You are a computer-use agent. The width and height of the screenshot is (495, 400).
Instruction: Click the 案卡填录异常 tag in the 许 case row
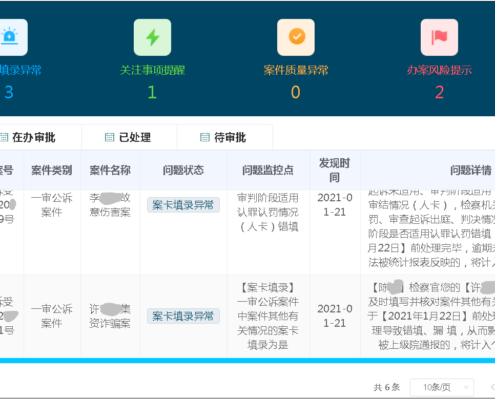[183, 316]
